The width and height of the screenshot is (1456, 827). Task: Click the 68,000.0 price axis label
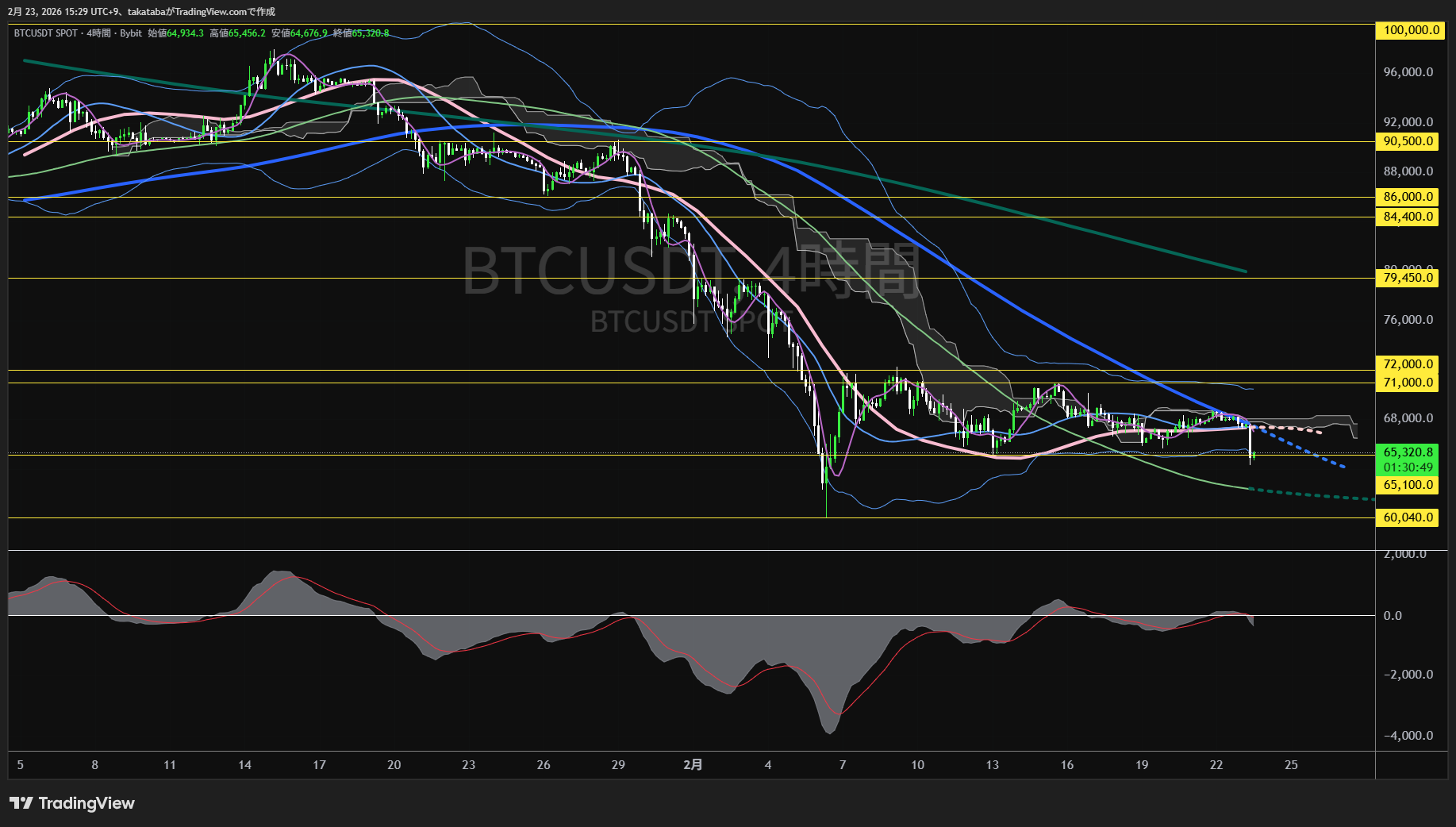tap(1408, 418)
